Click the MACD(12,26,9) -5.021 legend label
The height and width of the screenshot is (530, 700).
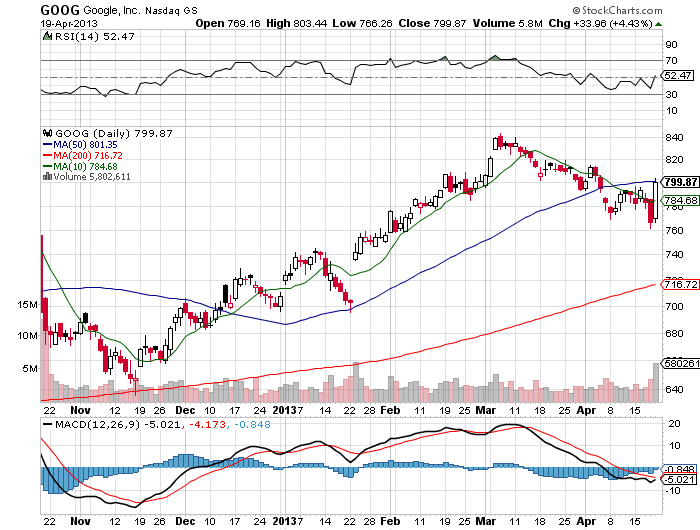pyautogui.click(x=118, y=425)
